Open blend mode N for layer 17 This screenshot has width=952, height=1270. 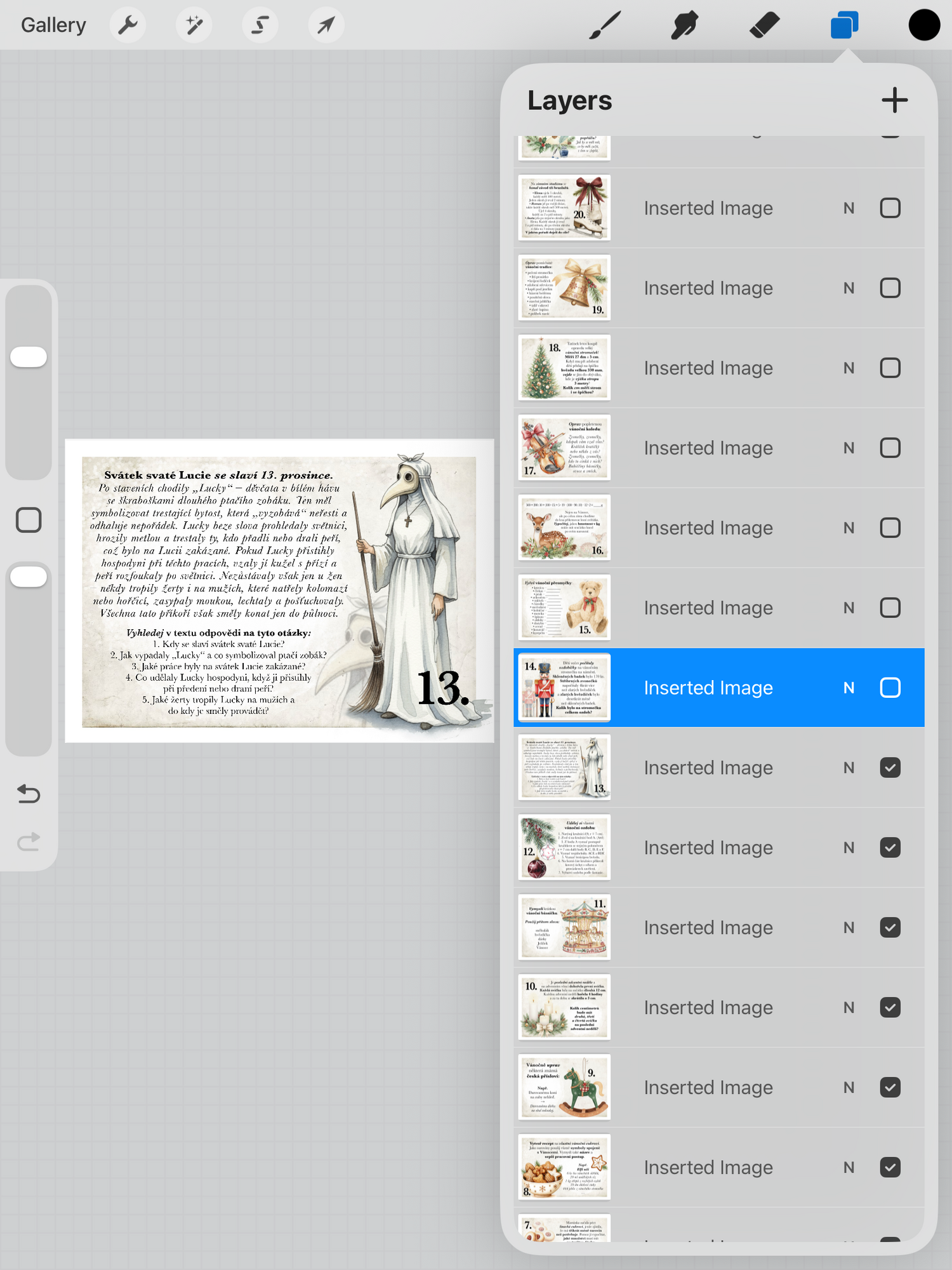[x=849, y=448]
